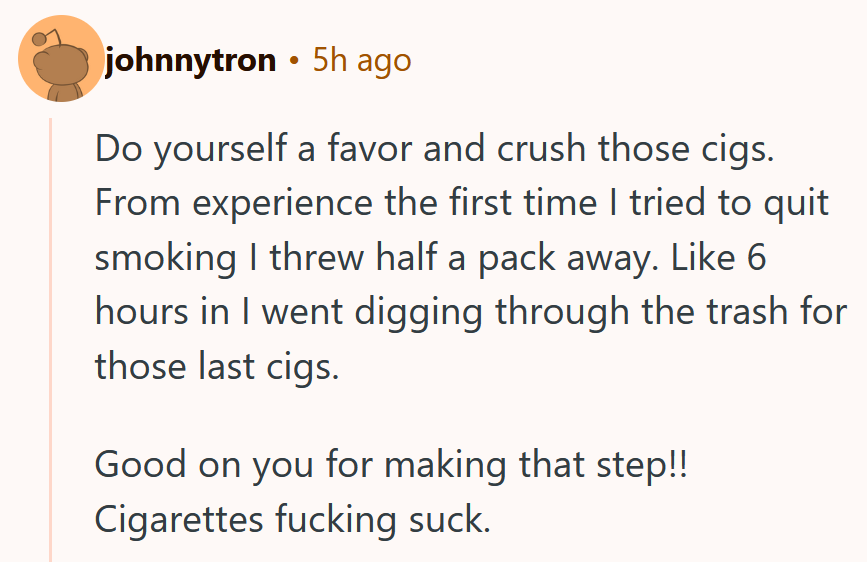Image resolution: width=867 pixels, height=562 pixels.
Task: Click the sentence "Cigarettes fucking suck."
Action: pyautogui.click(x=293, y=519)
